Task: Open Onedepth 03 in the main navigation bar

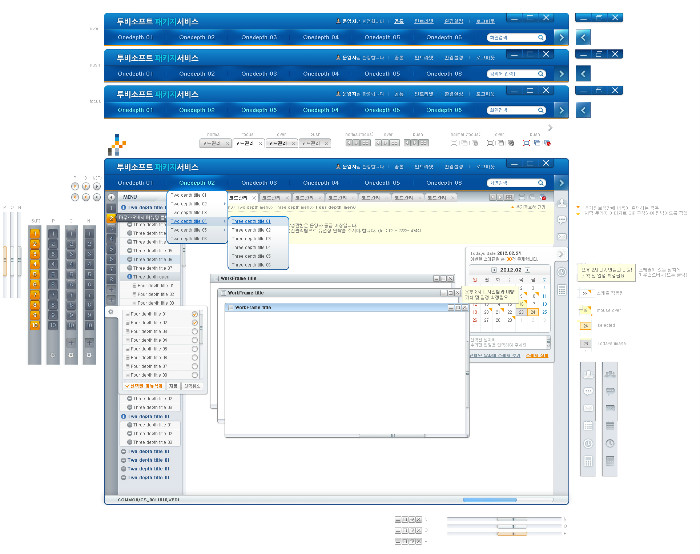Action: [258, 183]
